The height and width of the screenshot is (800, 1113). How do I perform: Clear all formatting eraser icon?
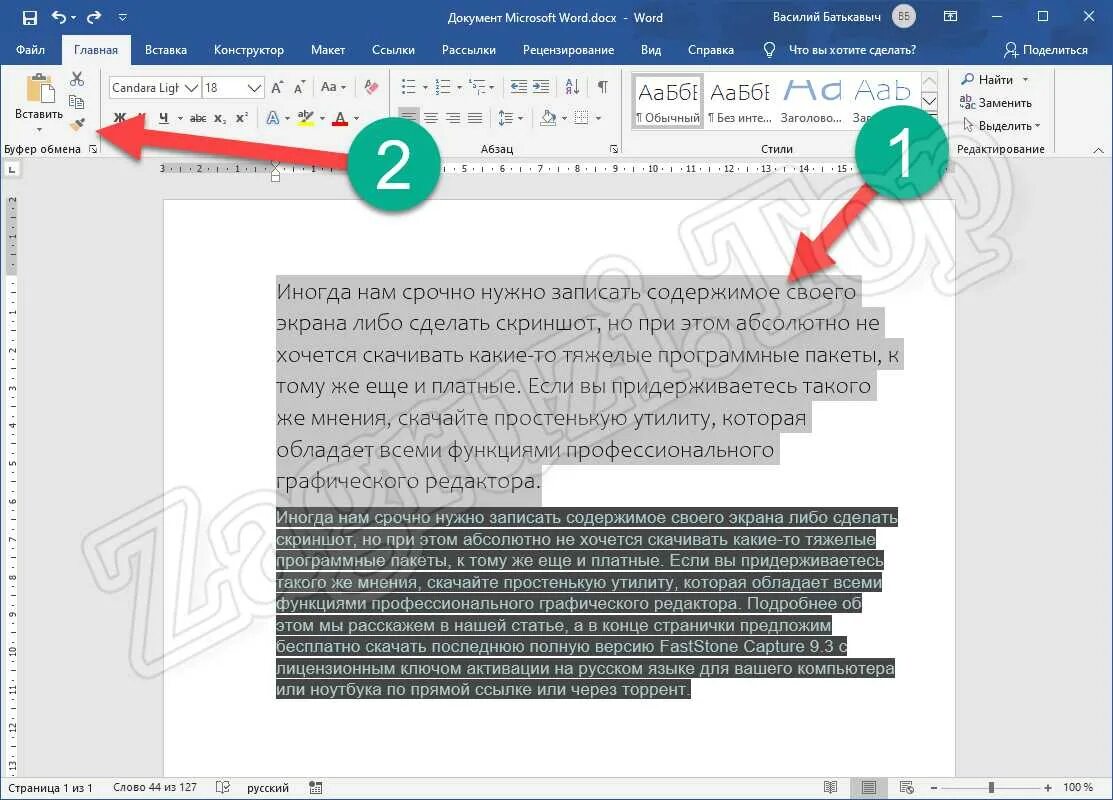(x=371, y=87)
